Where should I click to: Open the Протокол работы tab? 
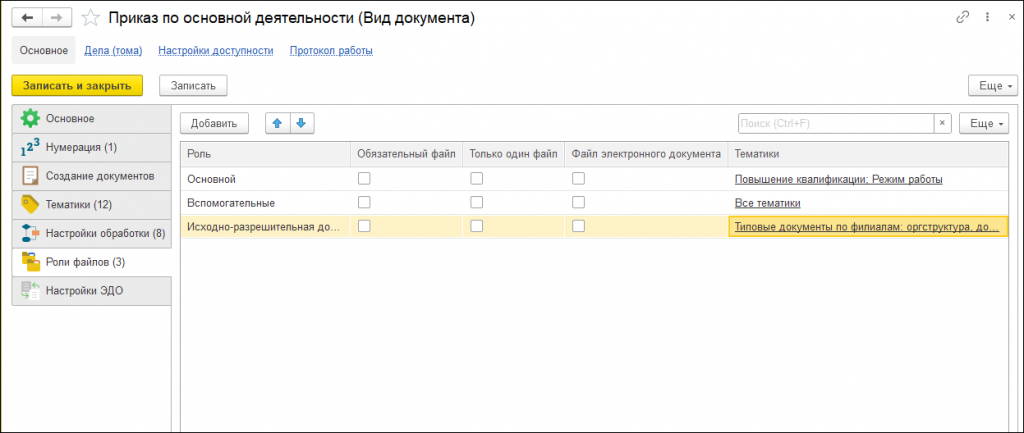(331, 50)
